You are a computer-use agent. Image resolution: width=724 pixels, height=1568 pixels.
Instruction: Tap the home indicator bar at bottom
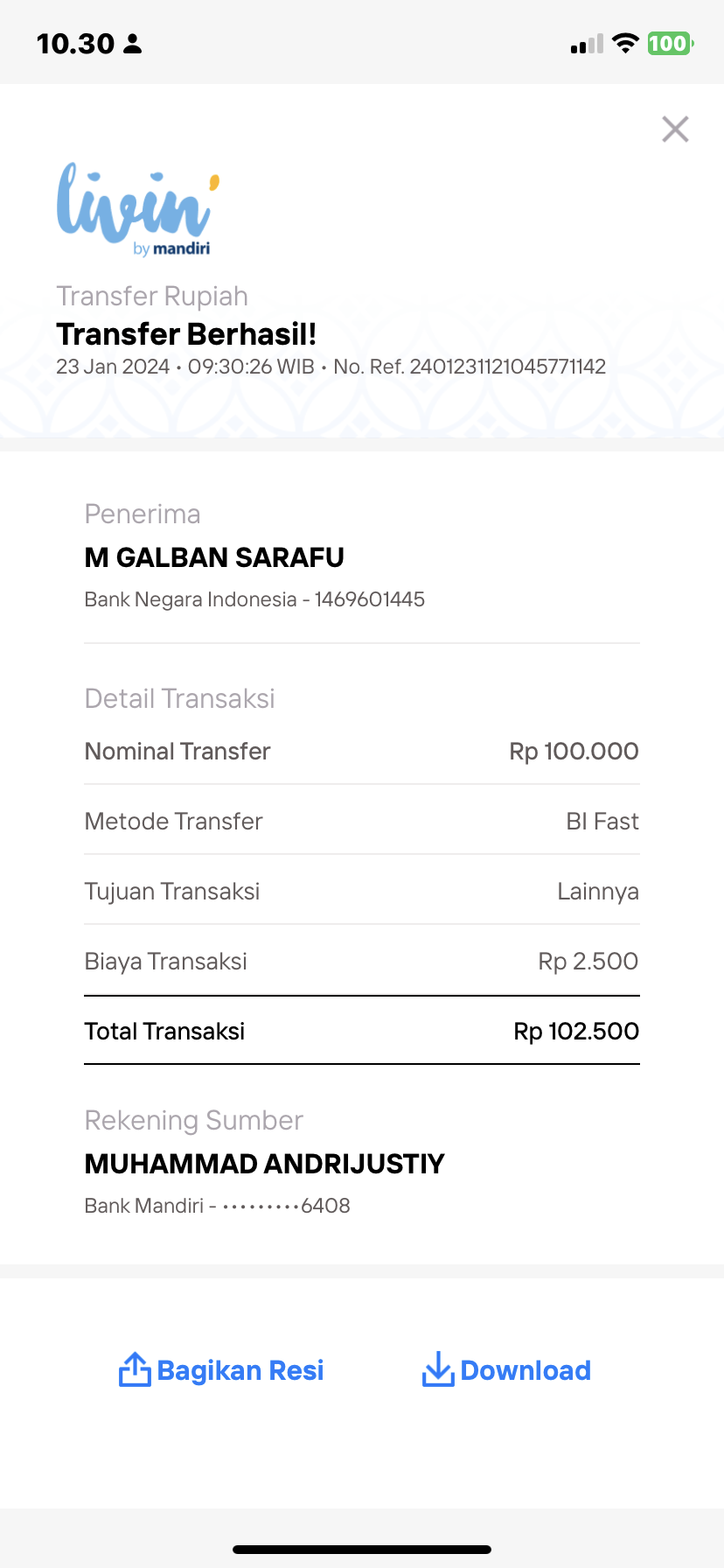[x=362, y=1550]
